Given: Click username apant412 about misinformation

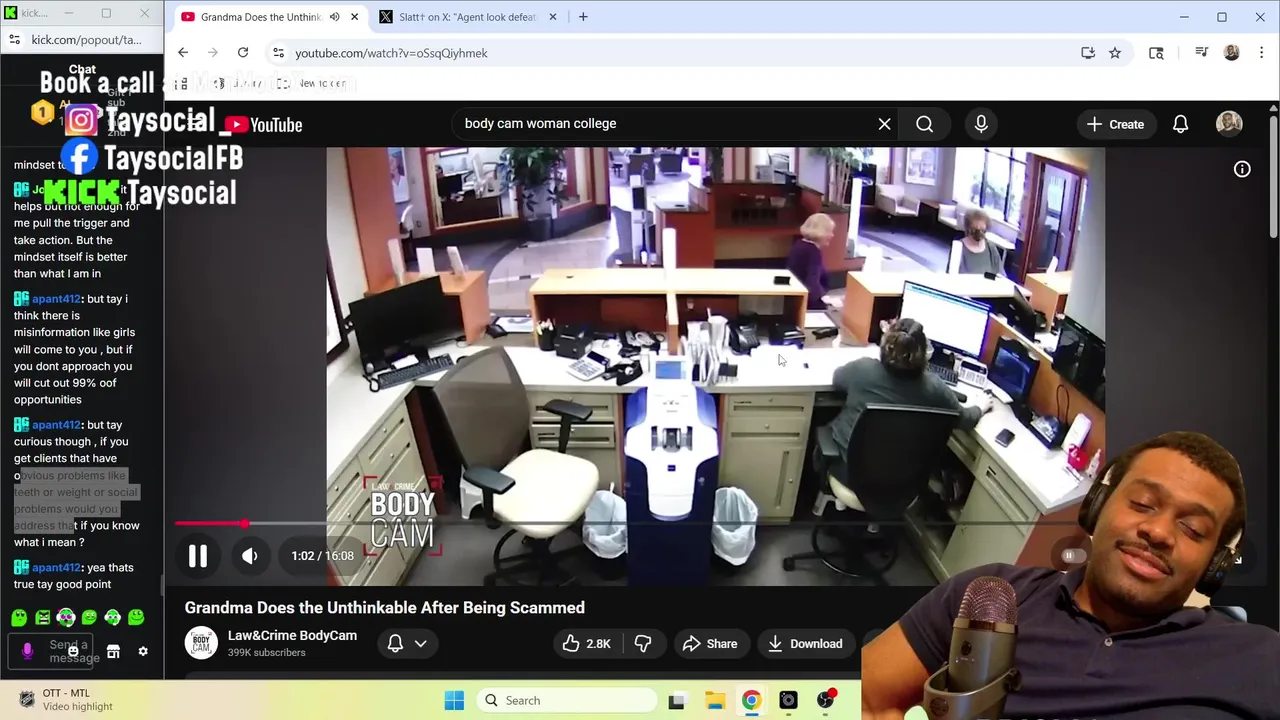Looking at the screenshot, I should click(x=56, y=299).
